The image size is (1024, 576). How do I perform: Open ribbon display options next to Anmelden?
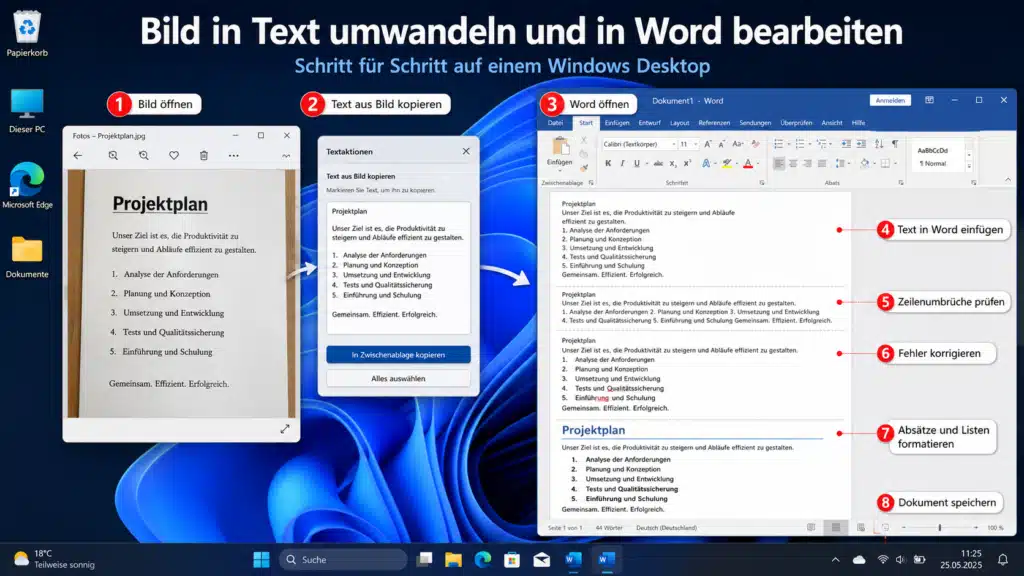point(929,101)
